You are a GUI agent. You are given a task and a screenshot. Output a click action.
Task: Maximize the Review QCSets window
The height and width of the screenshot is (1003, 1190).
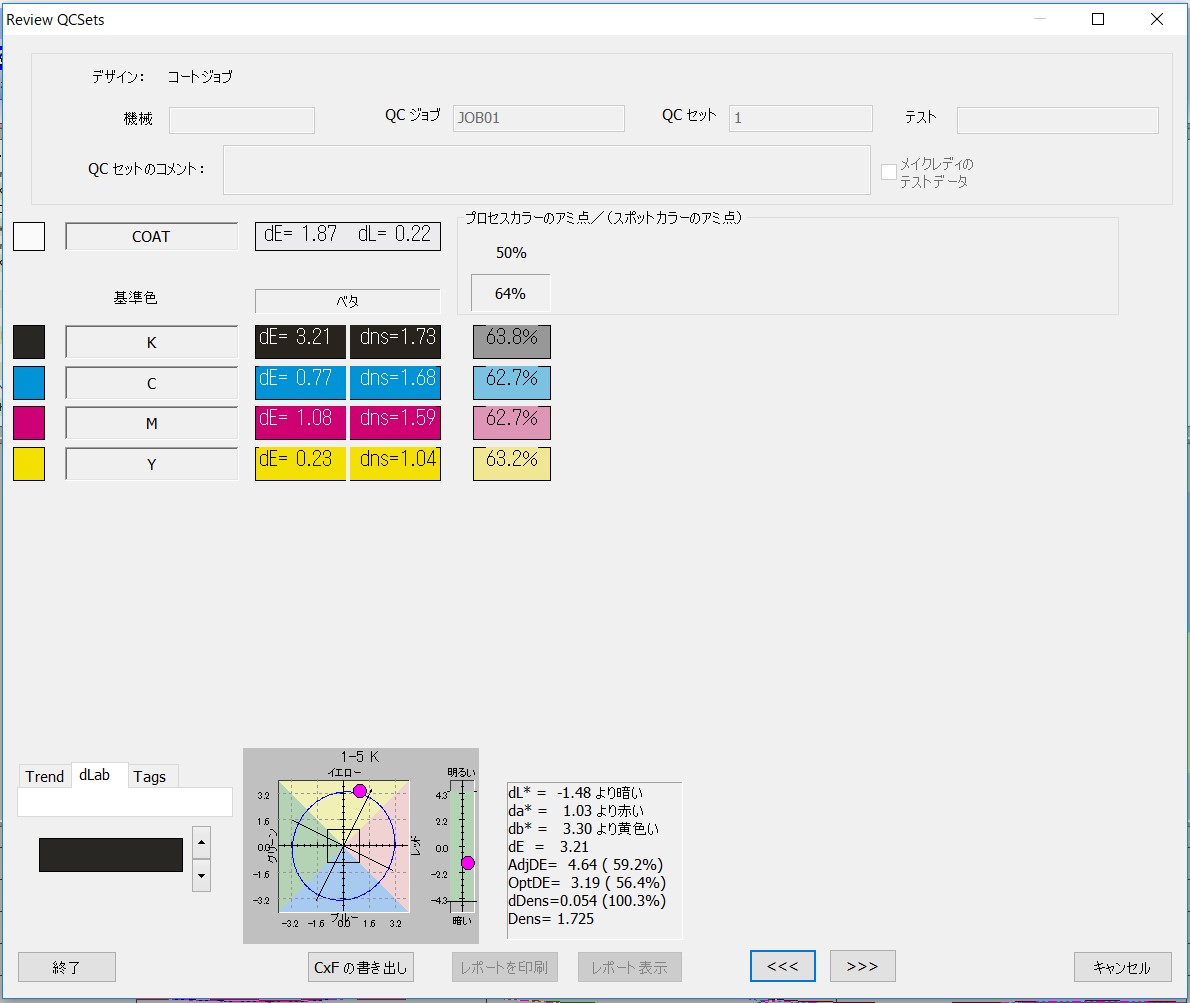[x=1097, y=19]
